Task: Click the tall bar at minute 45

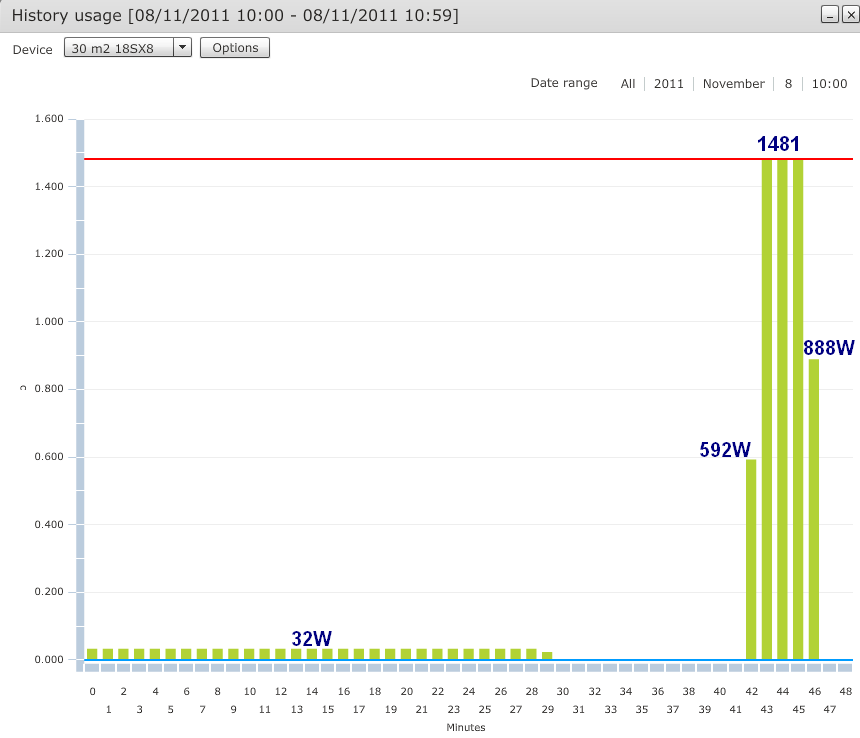Action: point(798,410)
